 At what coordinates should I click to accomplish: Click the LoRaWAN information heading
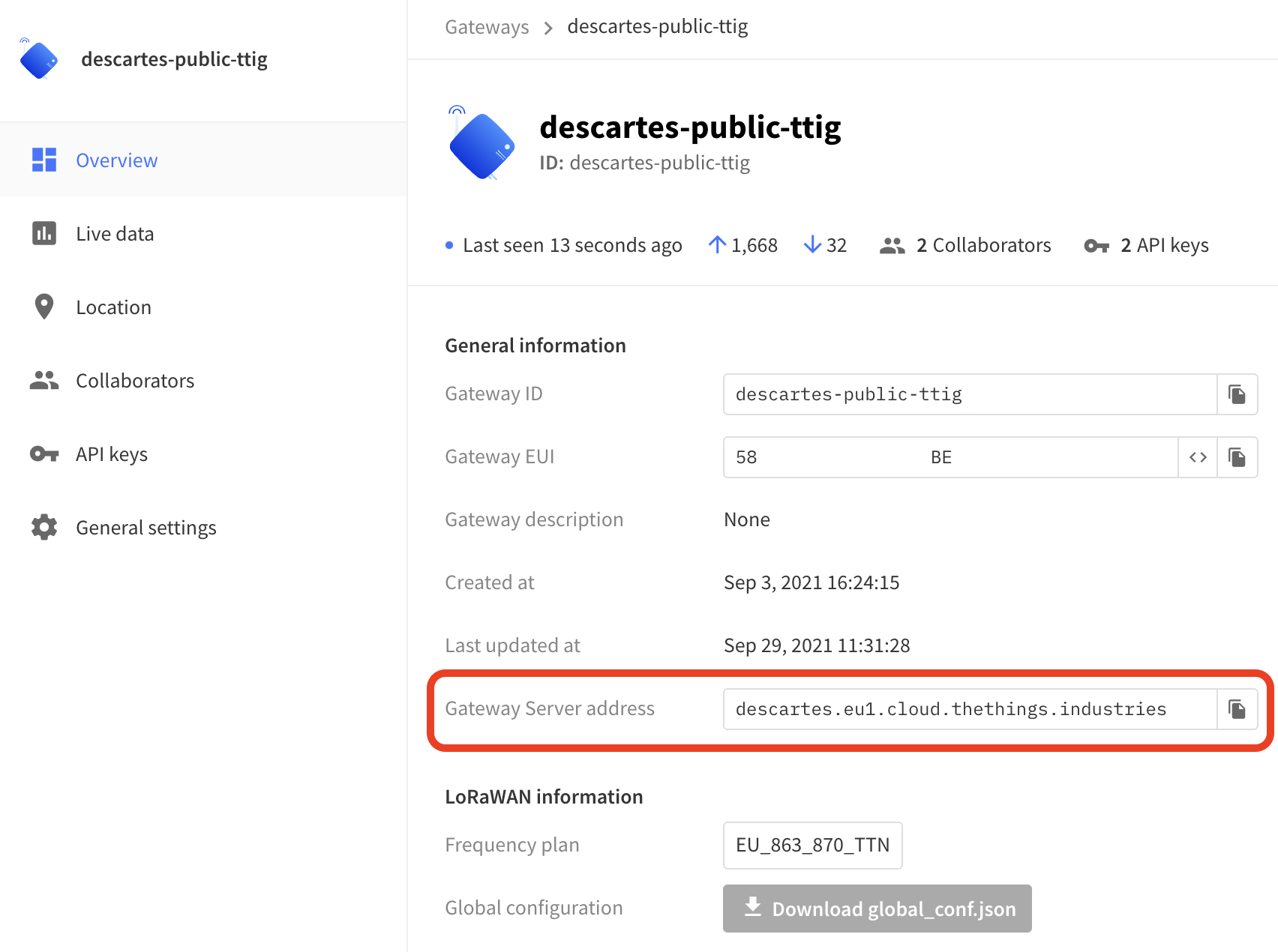click(544, 797)
